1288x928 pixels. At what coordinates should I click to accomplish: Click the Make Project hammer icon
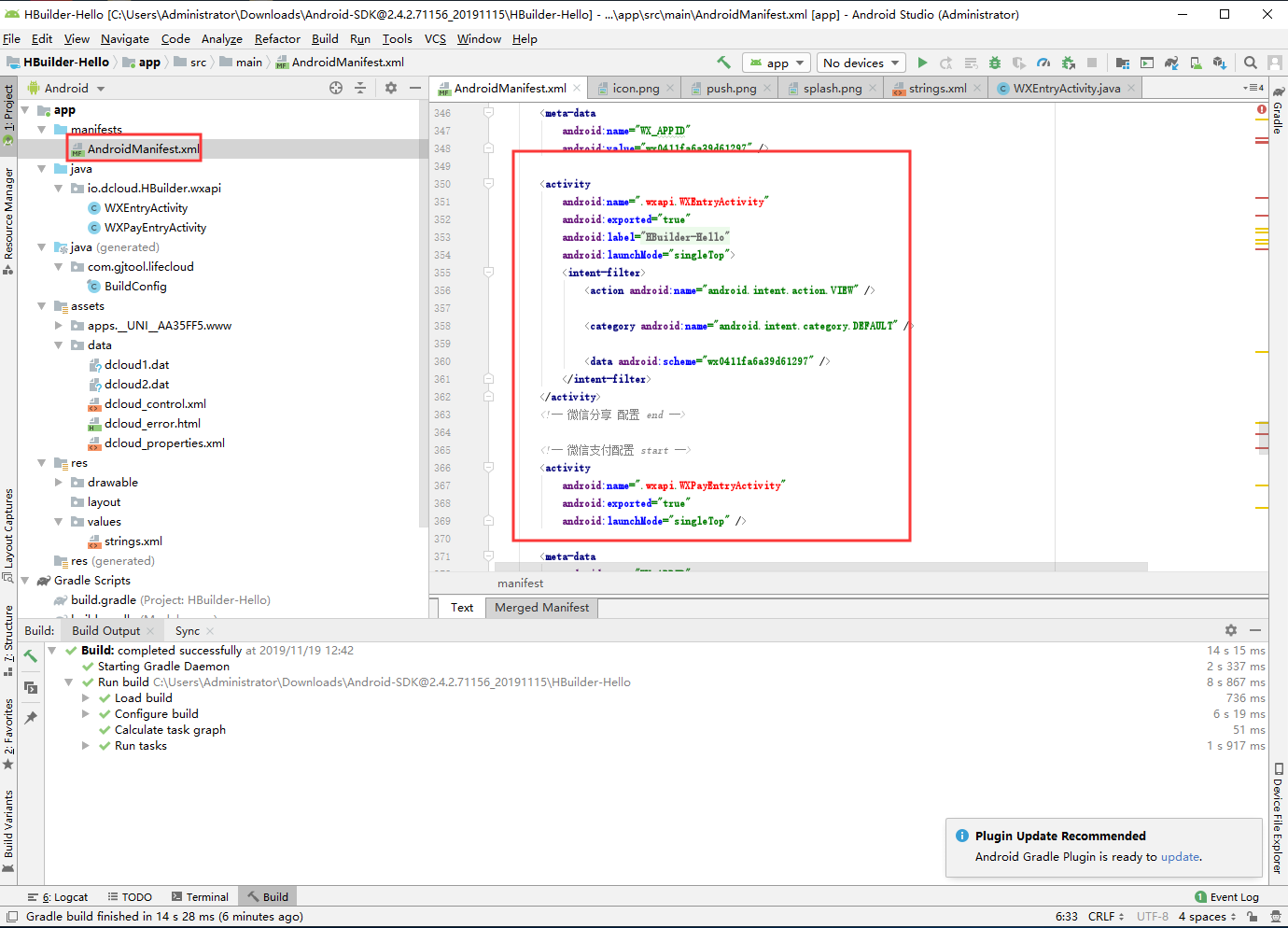coord(723,63)
